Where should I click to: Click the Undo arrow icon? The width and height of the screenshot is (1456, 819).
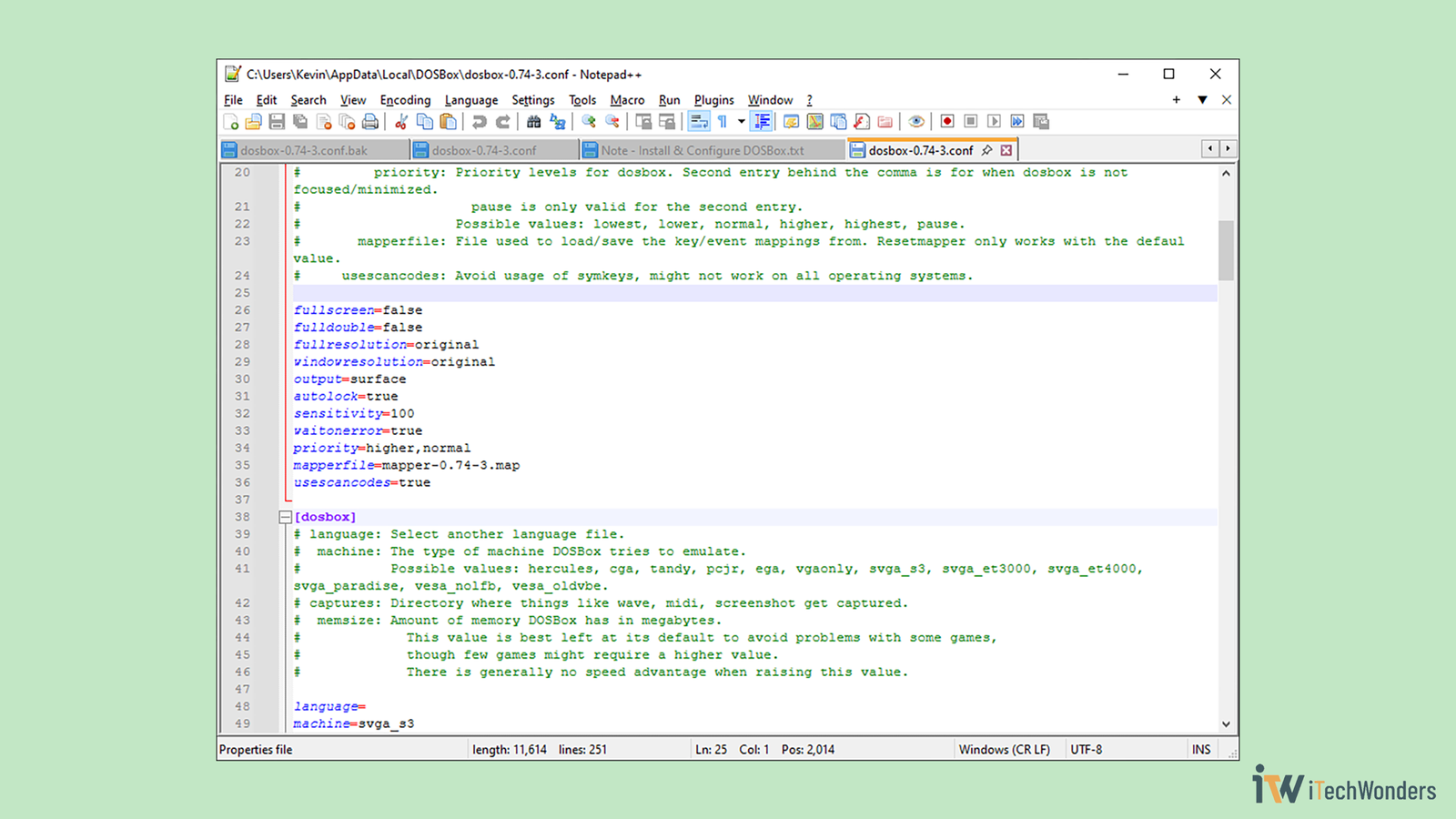pyautogui.click(x=480, y=122)
